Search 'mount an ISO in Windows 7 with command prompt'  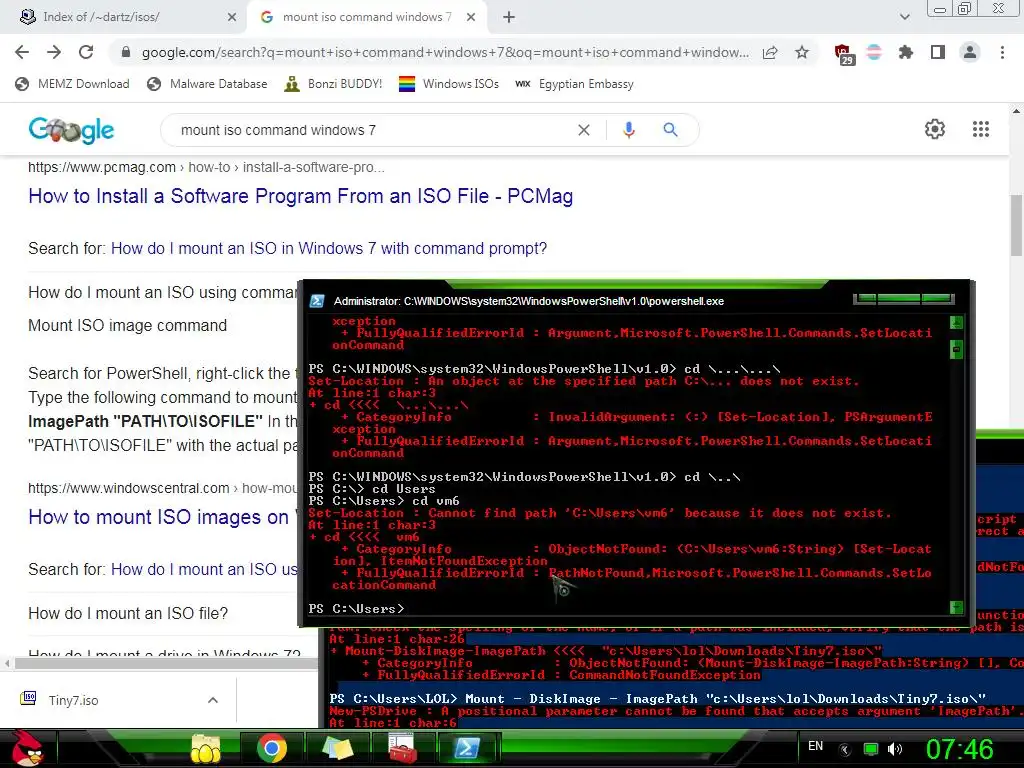328,248
